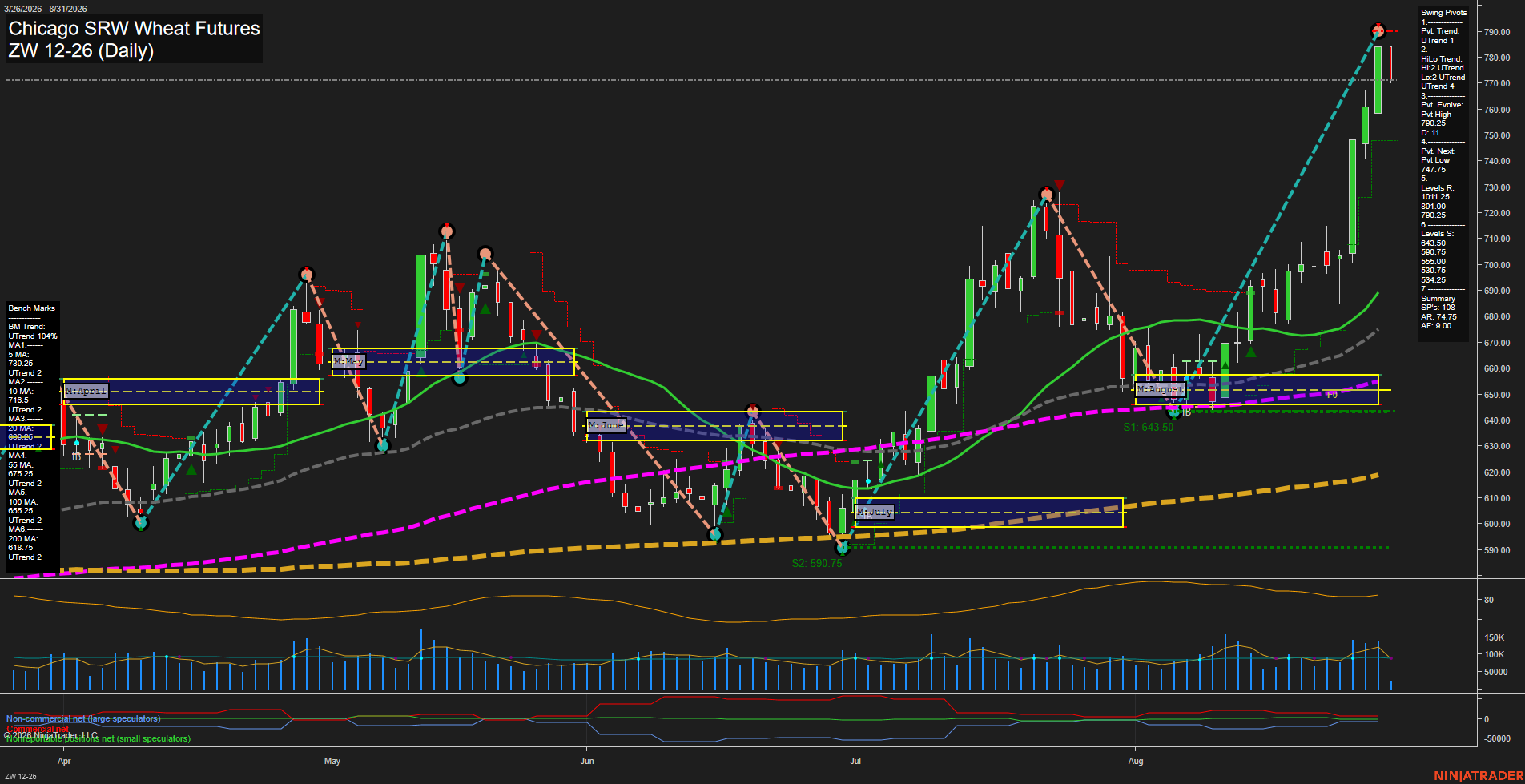This screenshot has height=784, width=1525.
Task: Click the support level 539.75
Action: pos(1434,271)
